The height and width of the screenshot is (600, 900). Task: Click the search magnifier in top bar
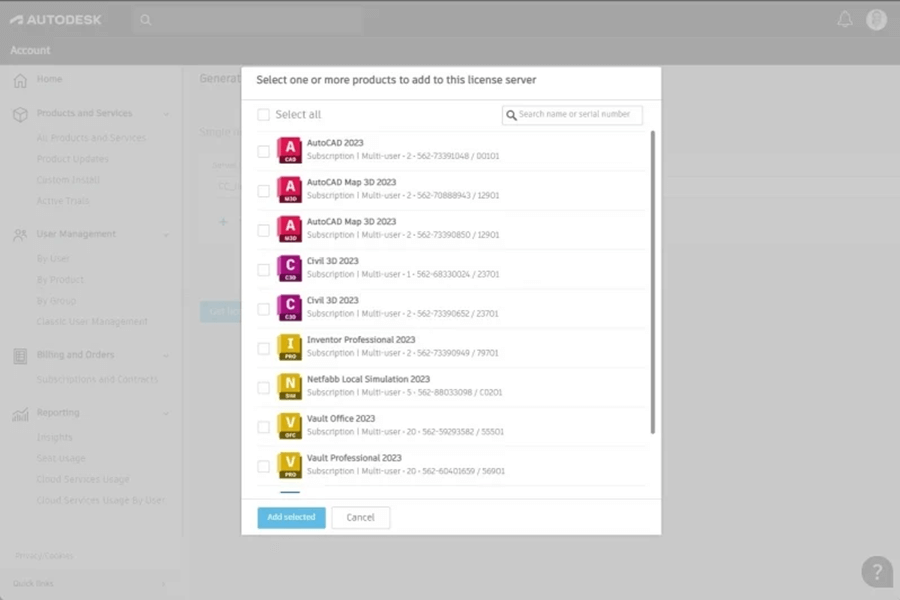[x=146, y=20]
